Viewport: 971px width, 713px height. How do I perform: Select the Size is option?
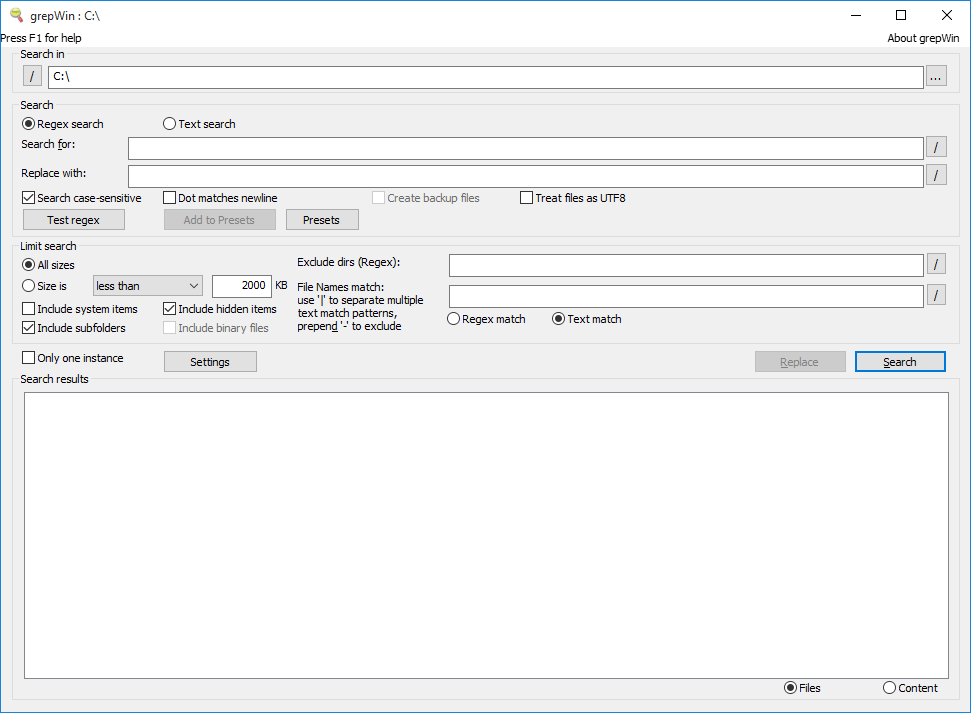click(29, 284)
